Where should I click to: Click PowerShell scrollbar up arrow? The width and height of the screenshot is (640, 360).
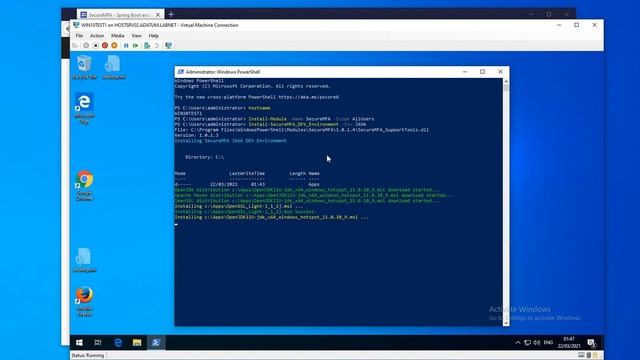point(506,81)
